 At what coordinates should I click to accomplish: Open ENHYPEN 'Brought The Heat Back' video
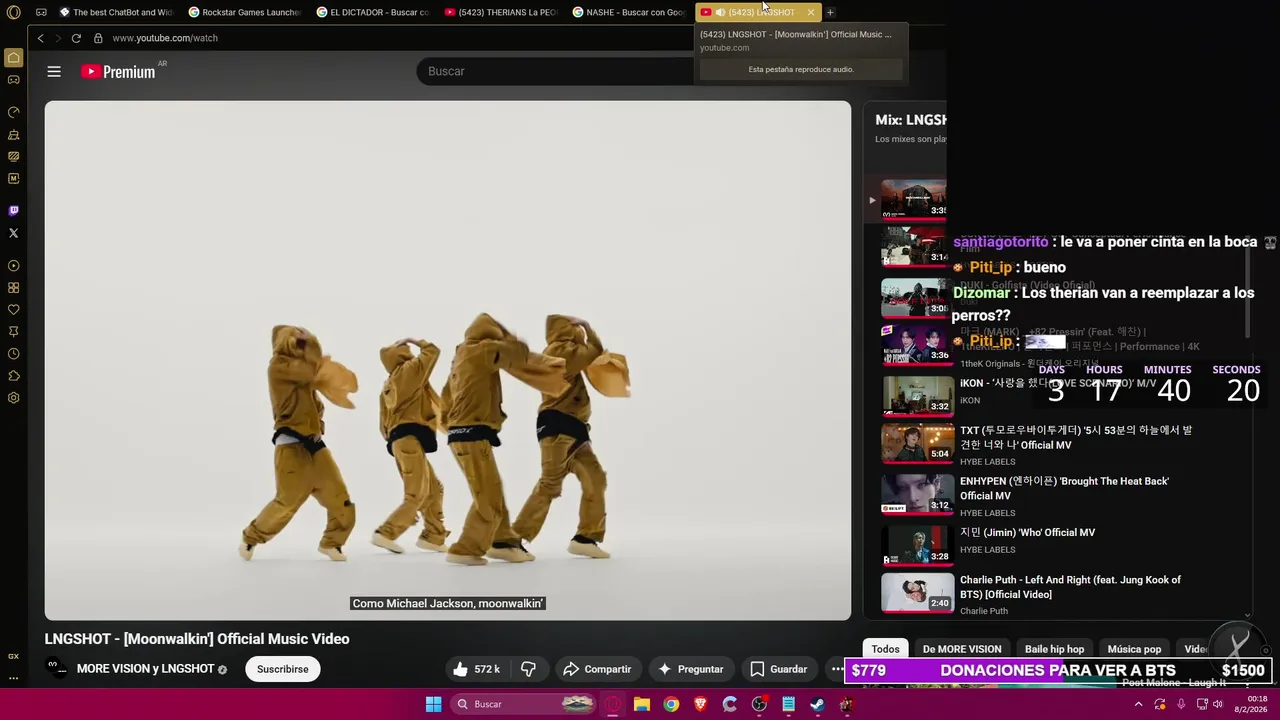[x=1064, y=488]
